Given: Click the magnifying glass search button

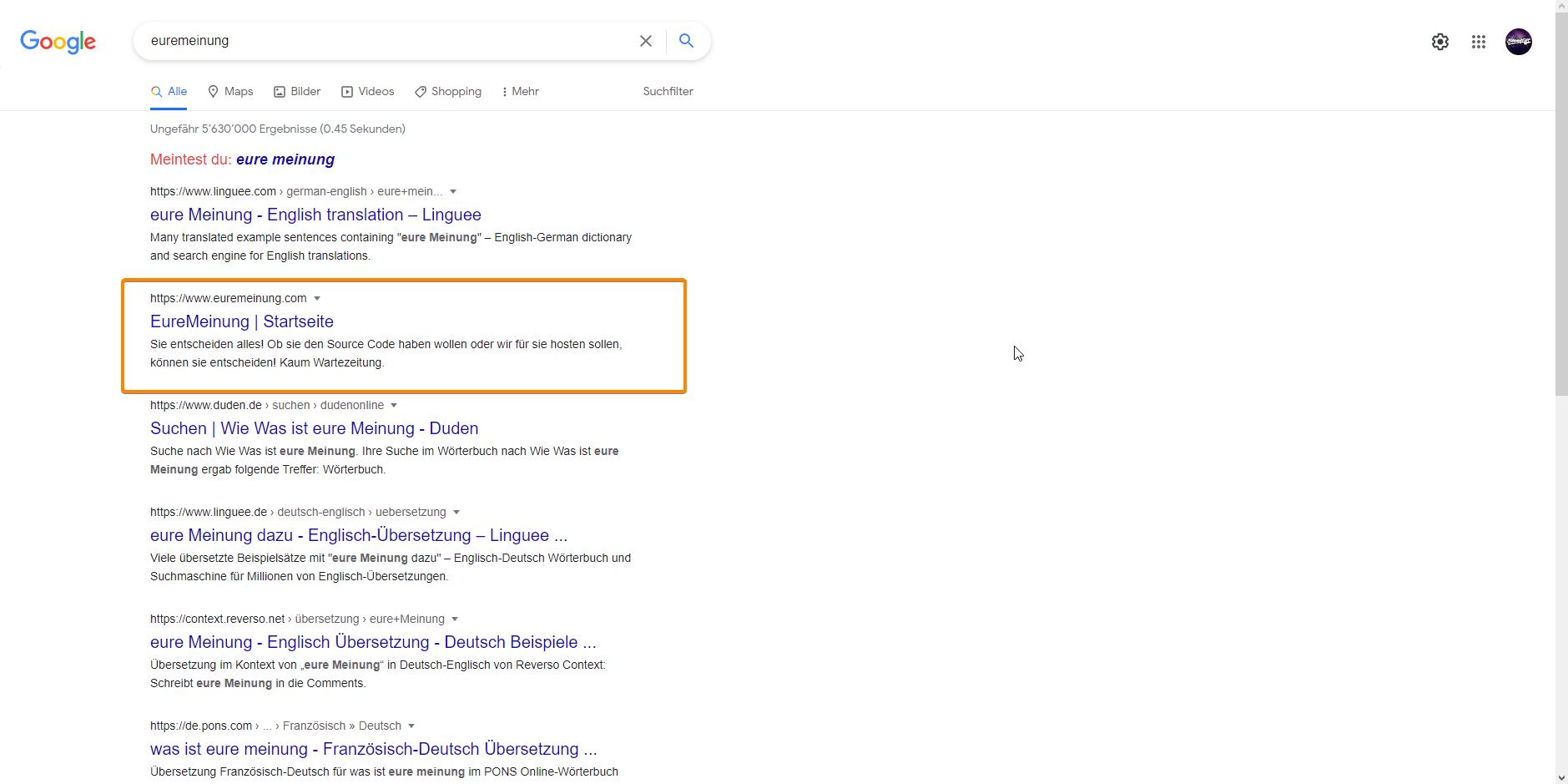Looking at the screenshot, I should click(x=686, y=41).
